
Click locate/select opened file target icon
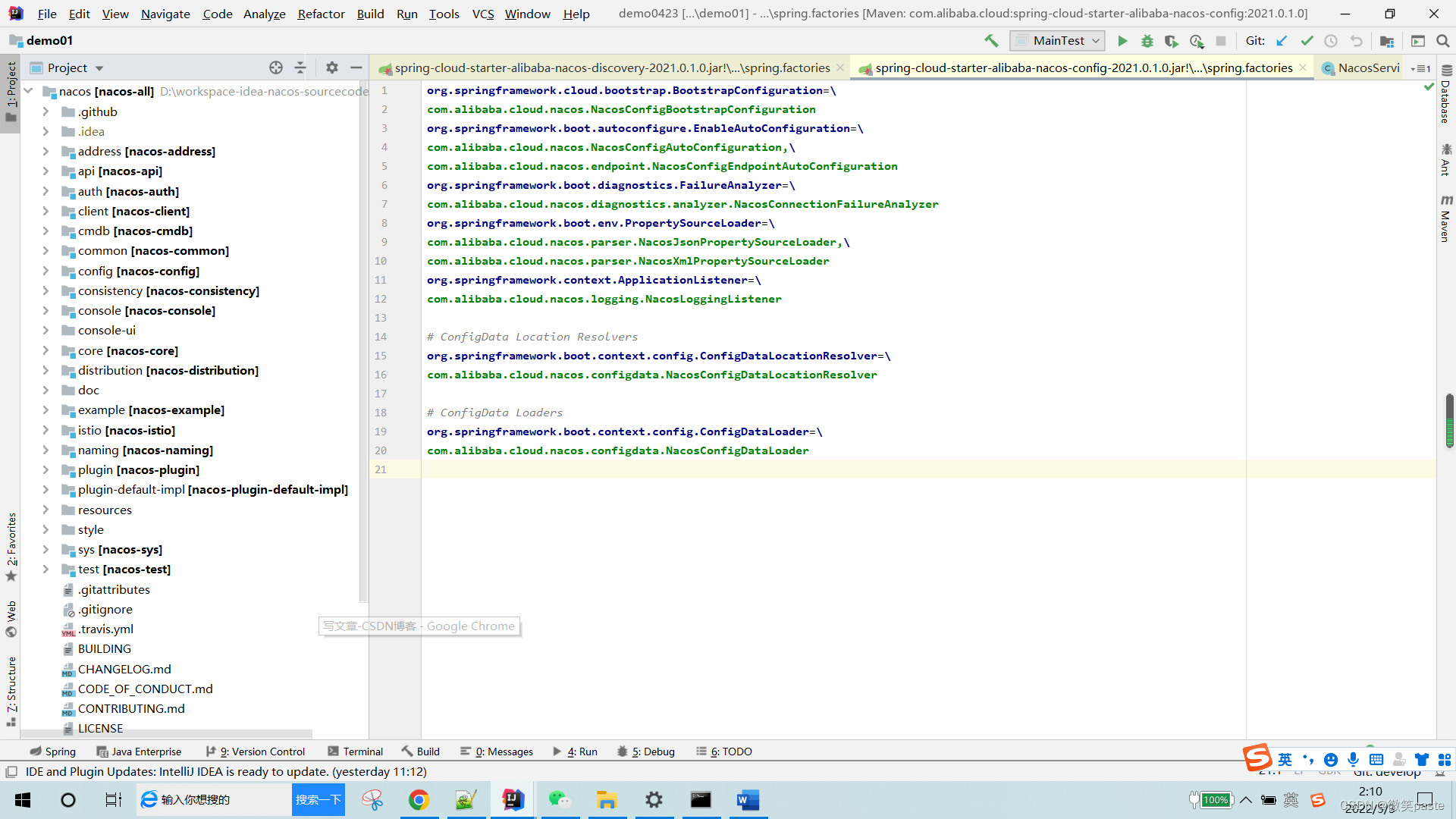point(276,67)
